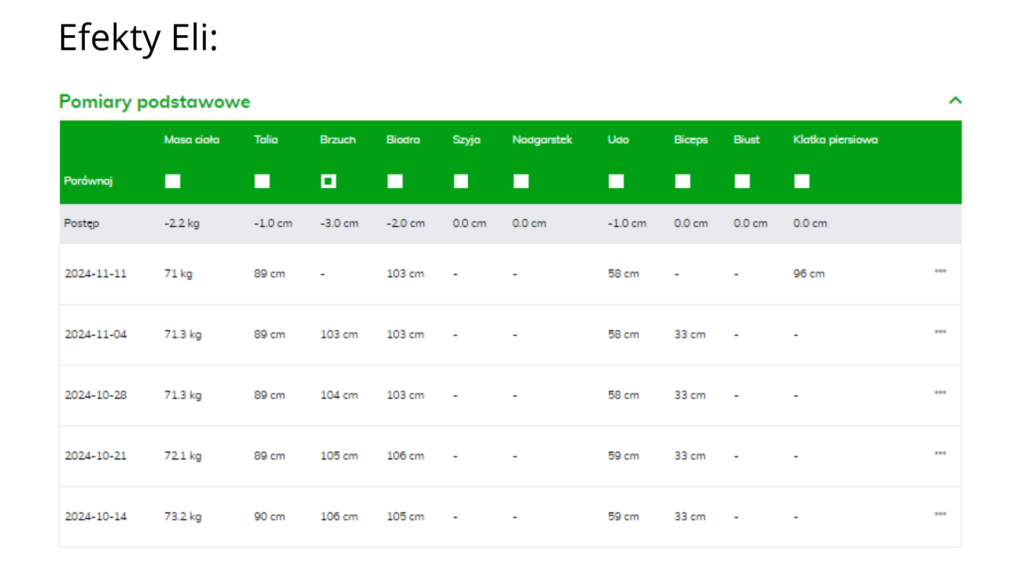
Task: Click the Masa ciała column header
Action: pos(192,140)
